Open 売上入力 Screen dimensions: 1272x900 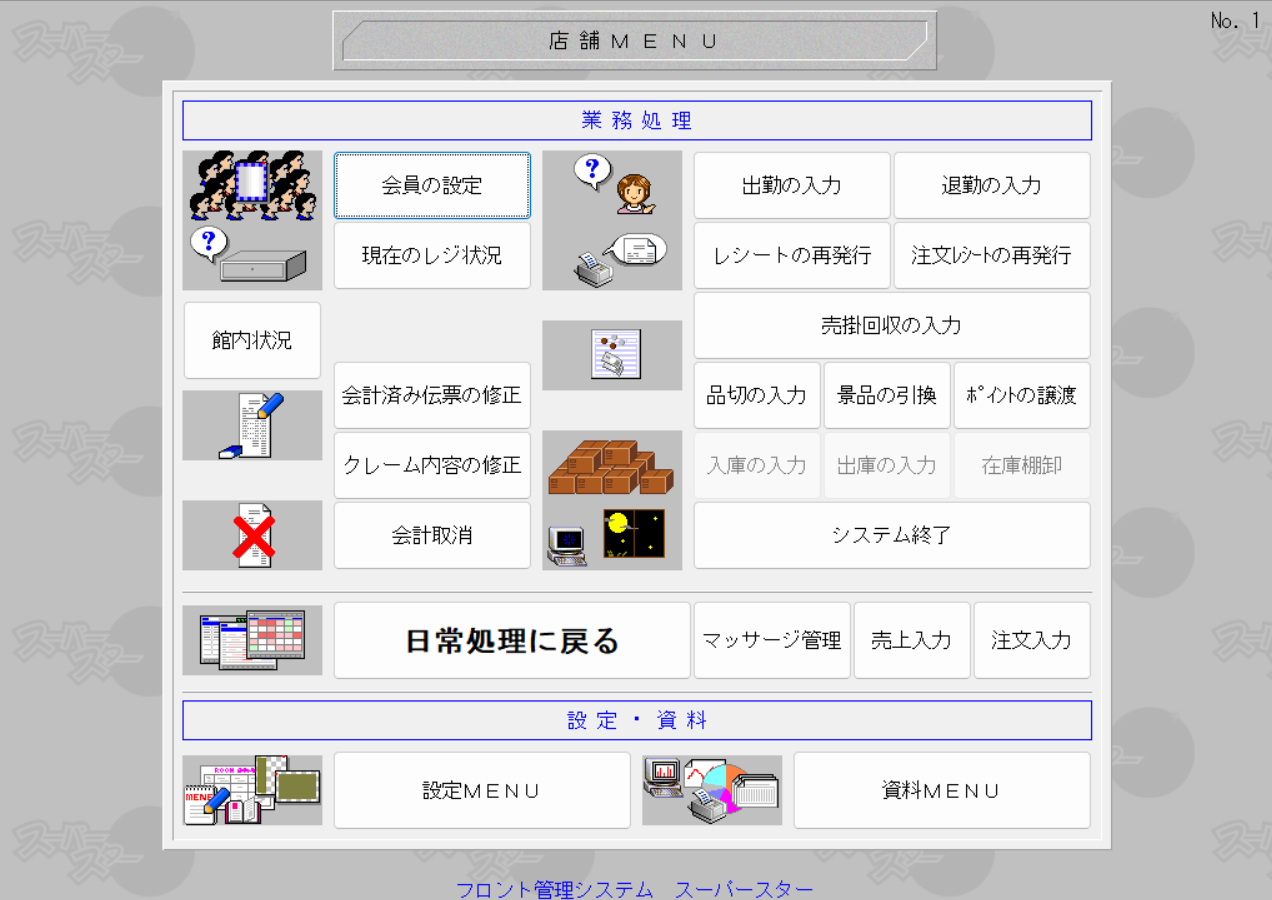[x=912, y=640]
